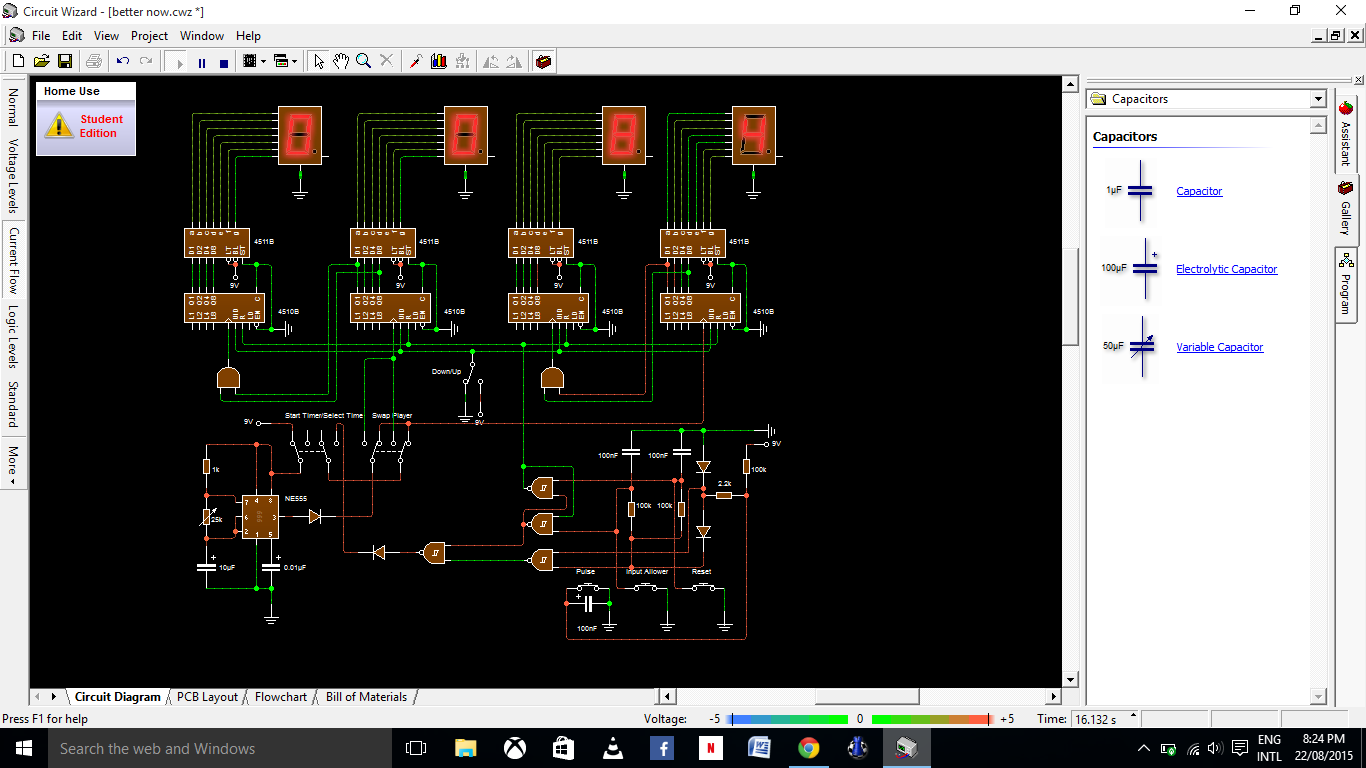
Task: Open the View menu
Action: point(106,35)
